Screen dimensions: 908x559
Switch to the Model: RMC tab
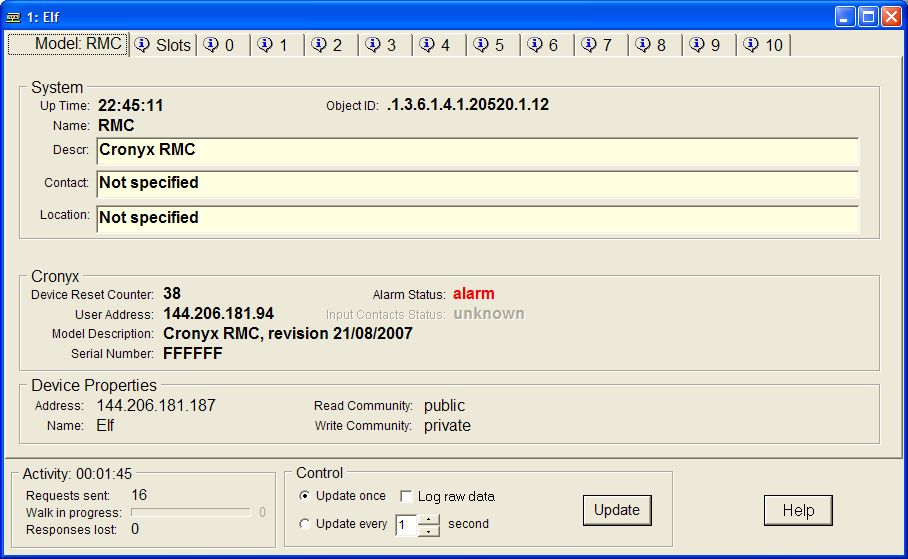click(x=68, y=44)
